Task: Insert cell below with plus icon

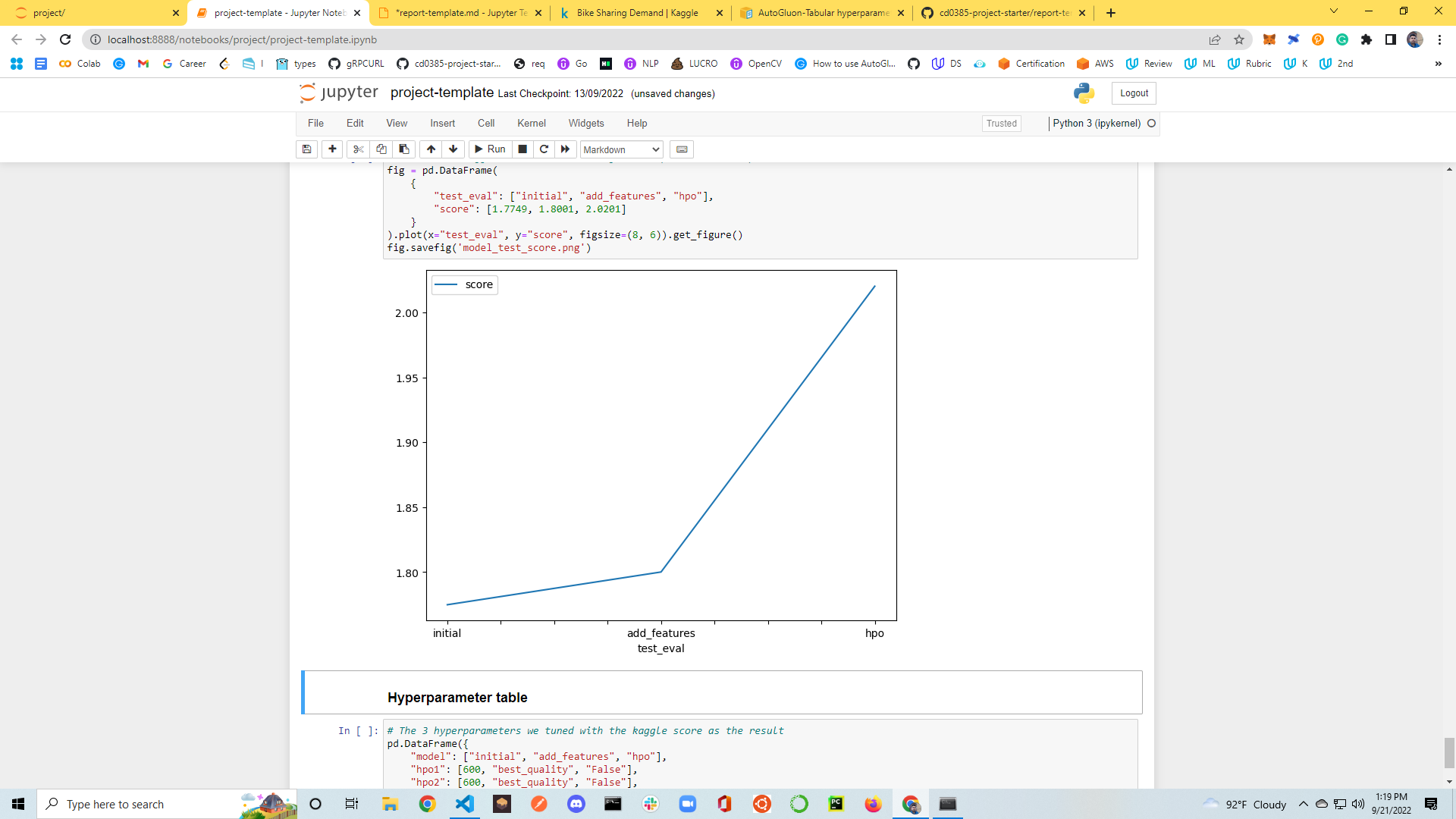Action: (x=332, y=149)
